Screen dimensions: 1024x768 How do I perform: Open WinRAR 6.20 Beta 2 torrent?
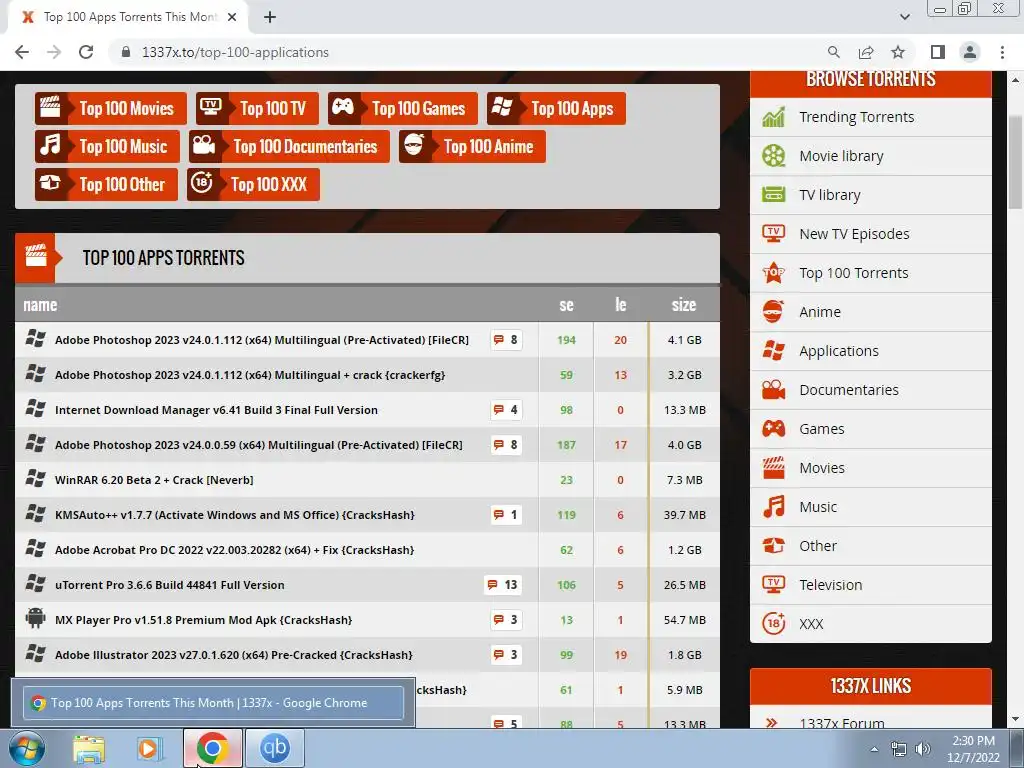tap(154, 480)
